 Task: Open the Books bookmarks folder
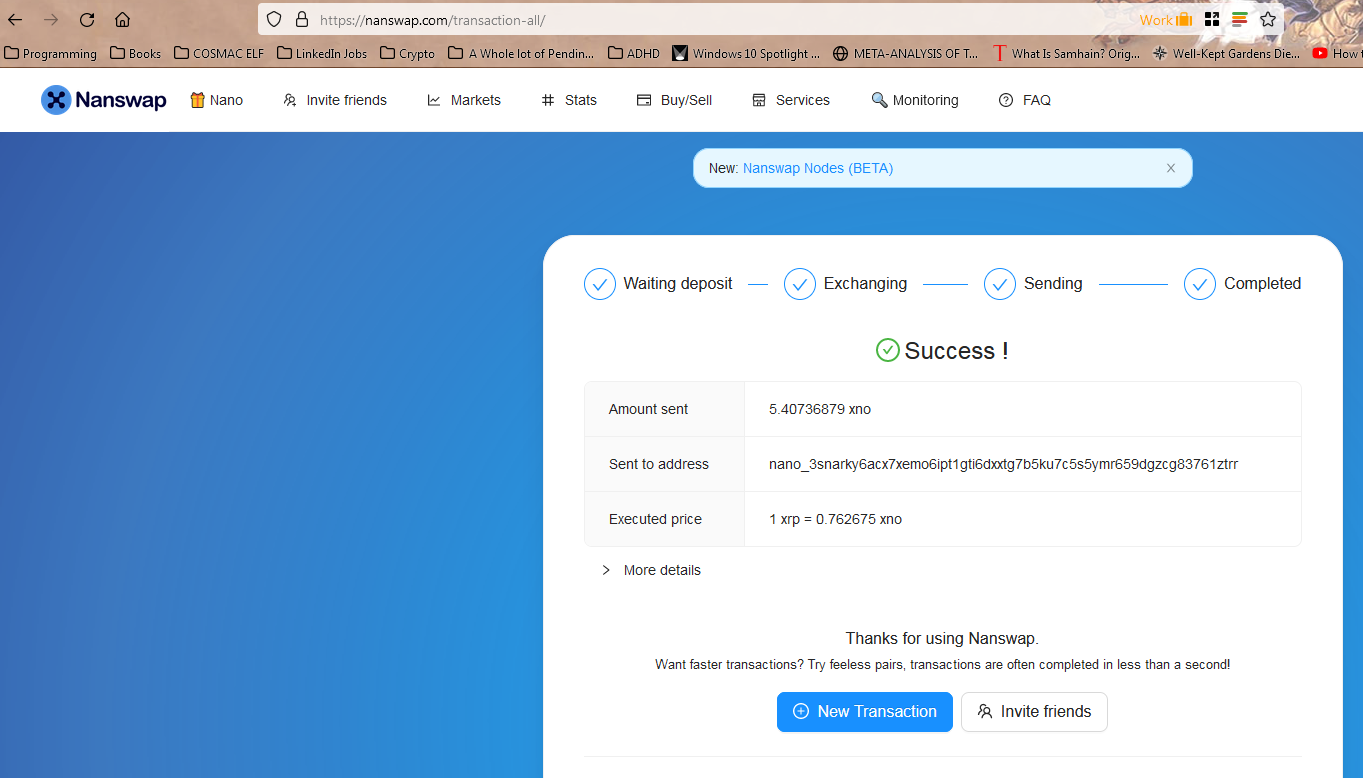(136, 54)
